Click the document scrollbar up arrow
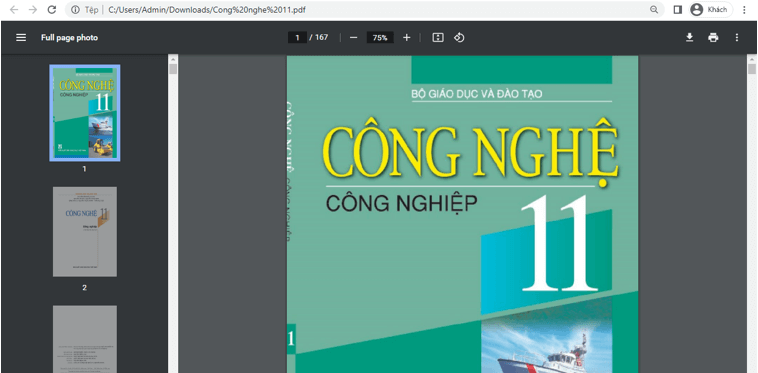This screenshot has width=758, height=373. tap(752, 58)
